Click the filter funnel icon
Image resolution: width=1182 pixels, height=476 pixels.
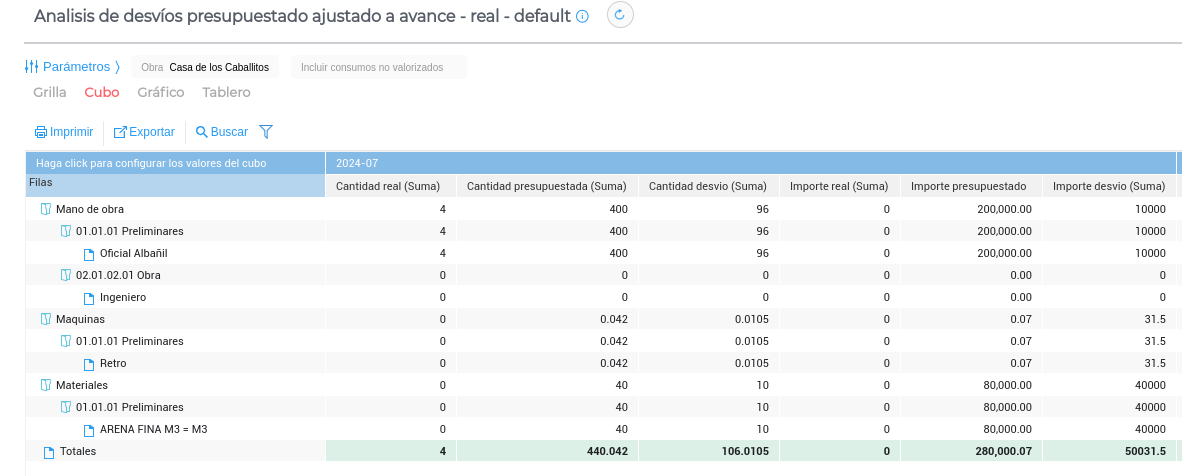(x=266, y=132)
